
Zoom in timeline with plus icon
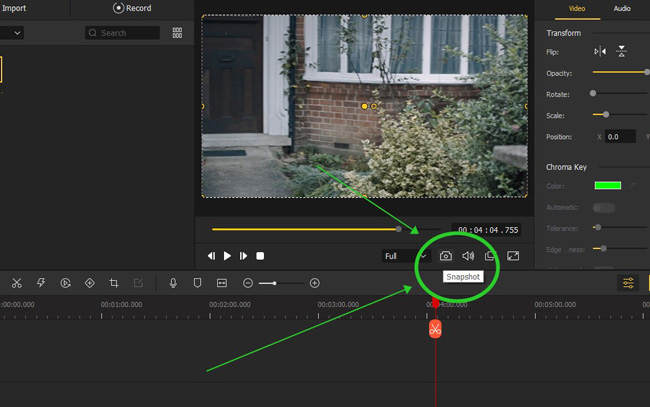click(315, 283)
